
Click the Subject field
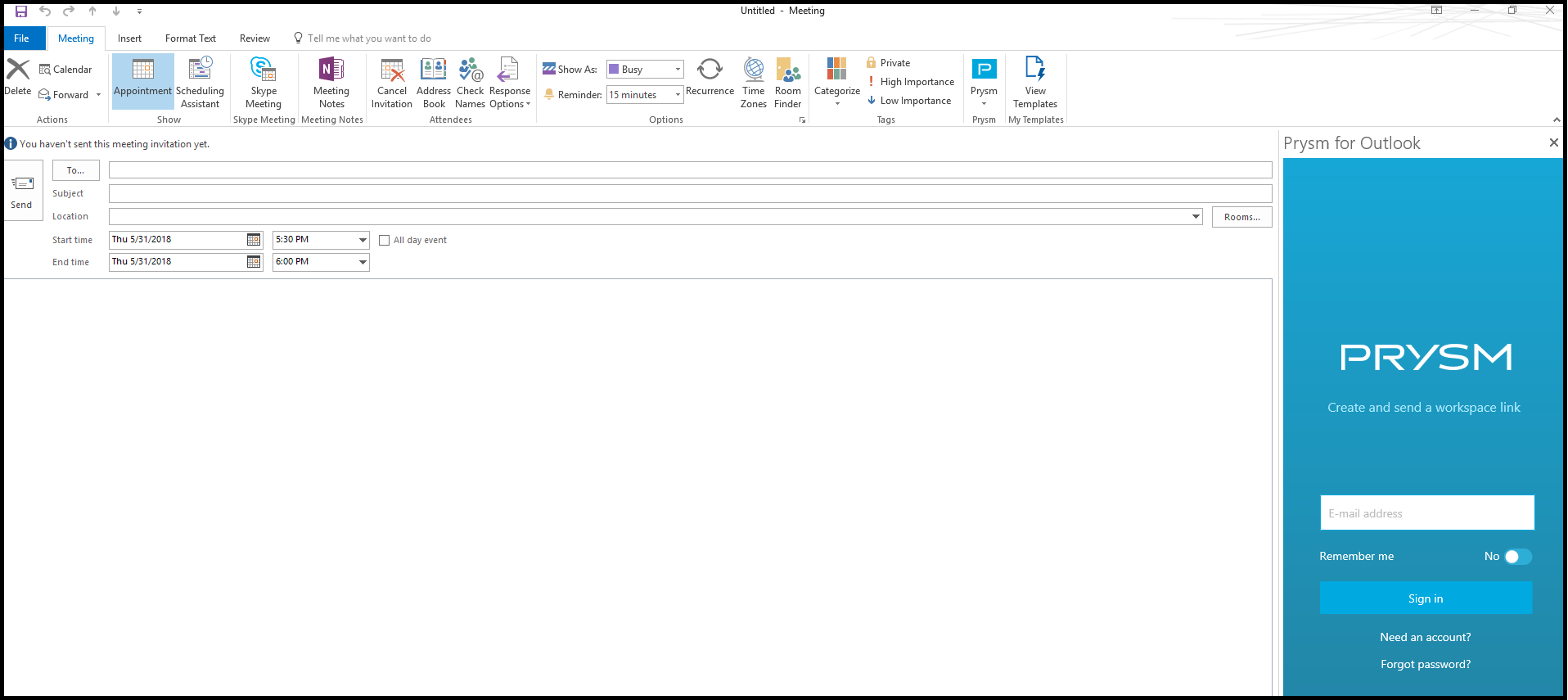(690, 193)
